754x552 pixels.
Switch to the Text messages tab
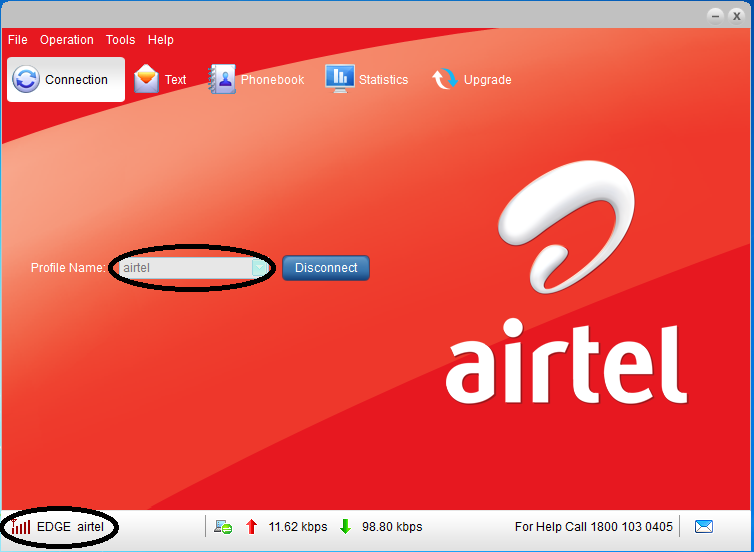coord(160,79)
